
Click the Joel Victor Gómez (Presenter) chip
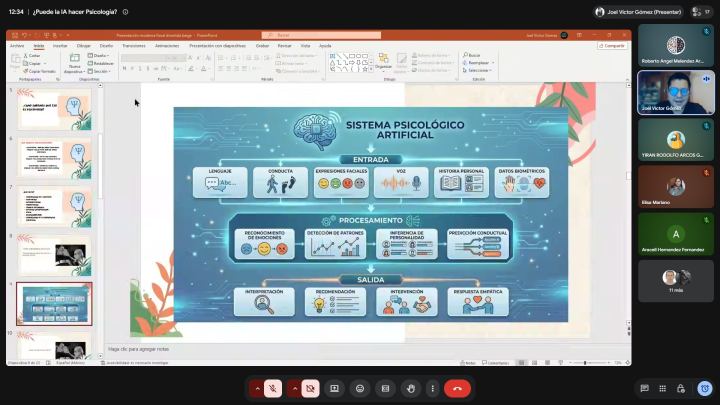pyautogui.click(x=638, y=12)
